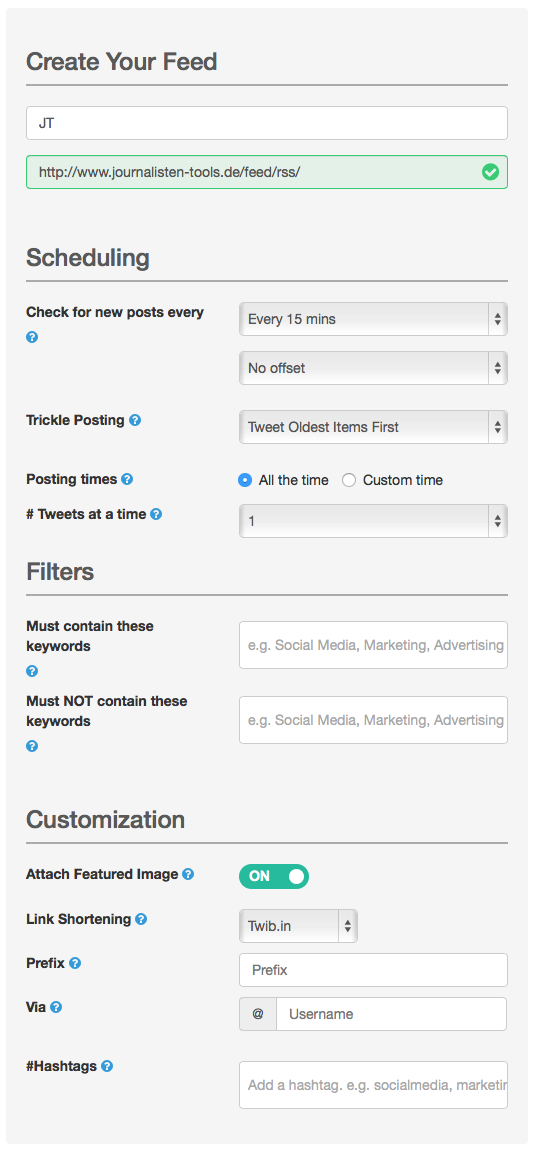542x1155 pixels.
Task: Click the Via Username input field
Action: (x=392, y=1014)
